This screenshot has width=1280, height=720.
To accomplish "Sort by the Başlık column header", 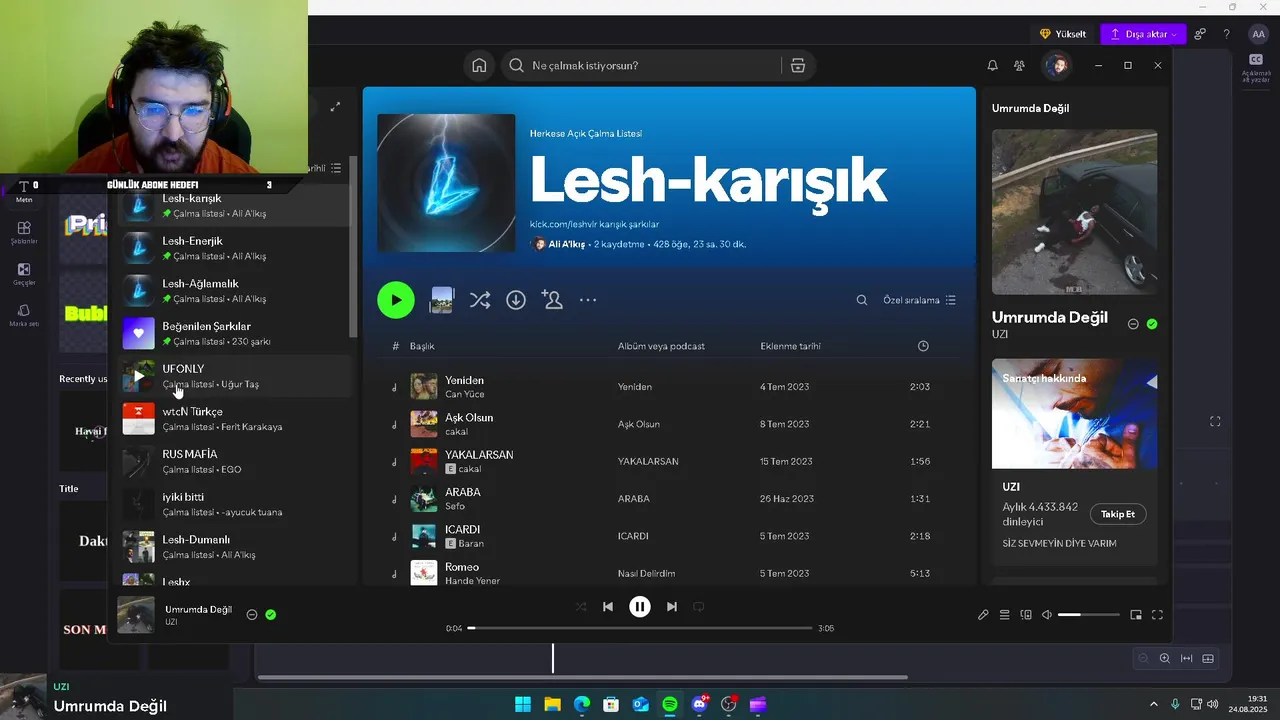I will pos(422,346).
